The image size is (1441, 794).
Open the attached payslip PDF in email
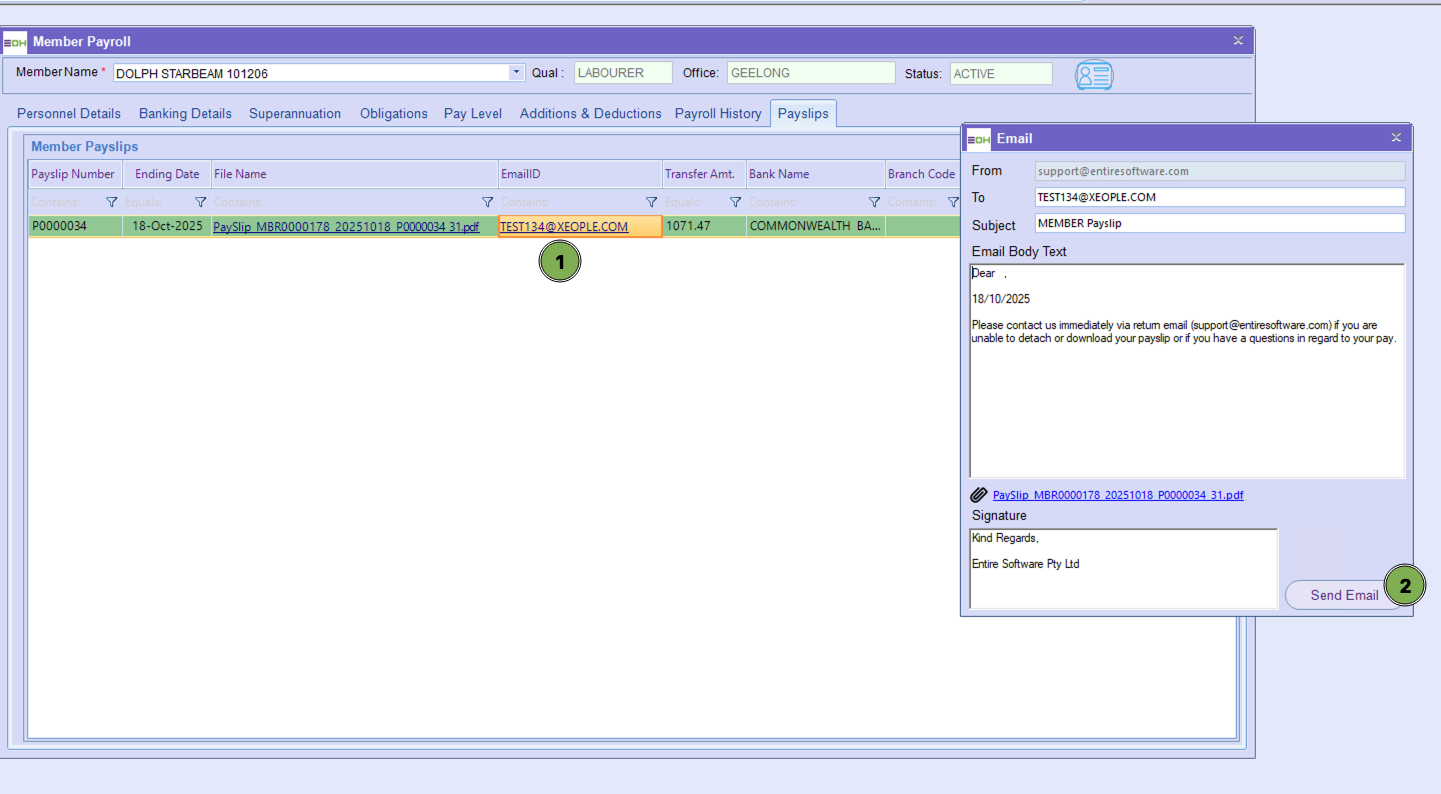1118,495
